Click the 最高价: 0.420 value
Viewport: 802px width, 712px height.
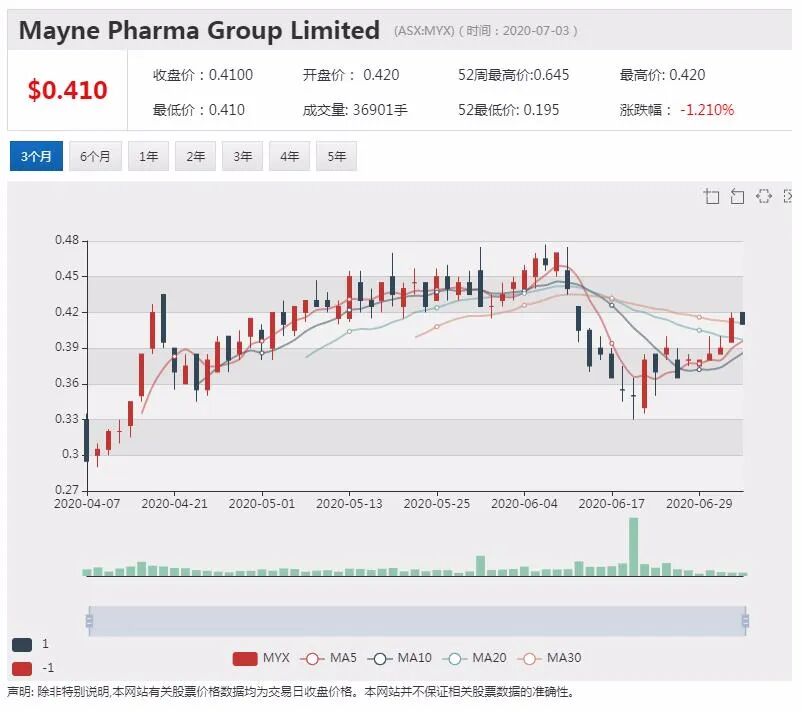pos(662,75)
